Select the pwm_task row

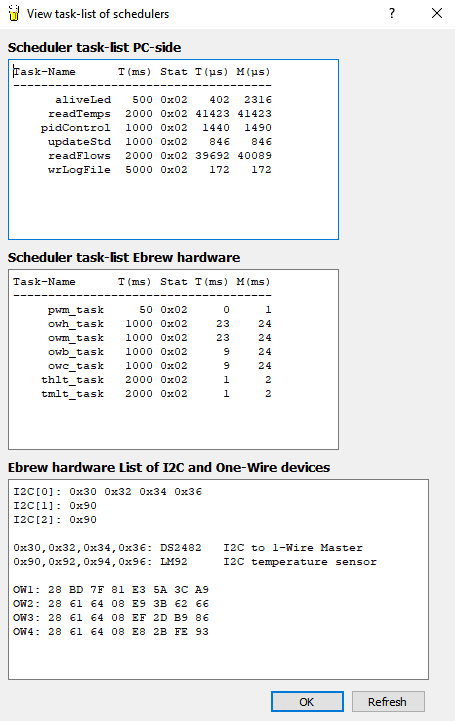coord(142,310)
